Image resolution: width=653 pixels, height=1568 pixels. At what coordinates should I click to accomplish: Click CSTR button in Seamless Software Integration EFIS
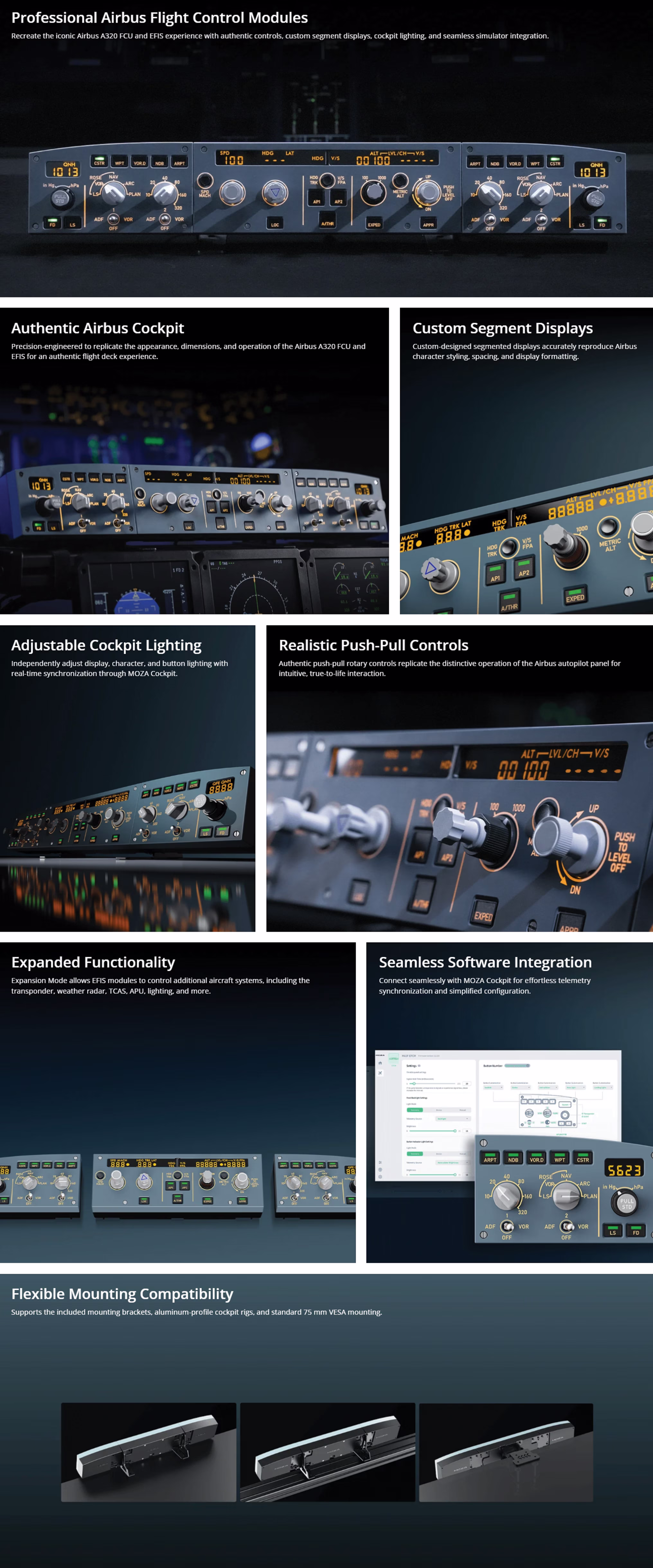(x=583, y=1158)
